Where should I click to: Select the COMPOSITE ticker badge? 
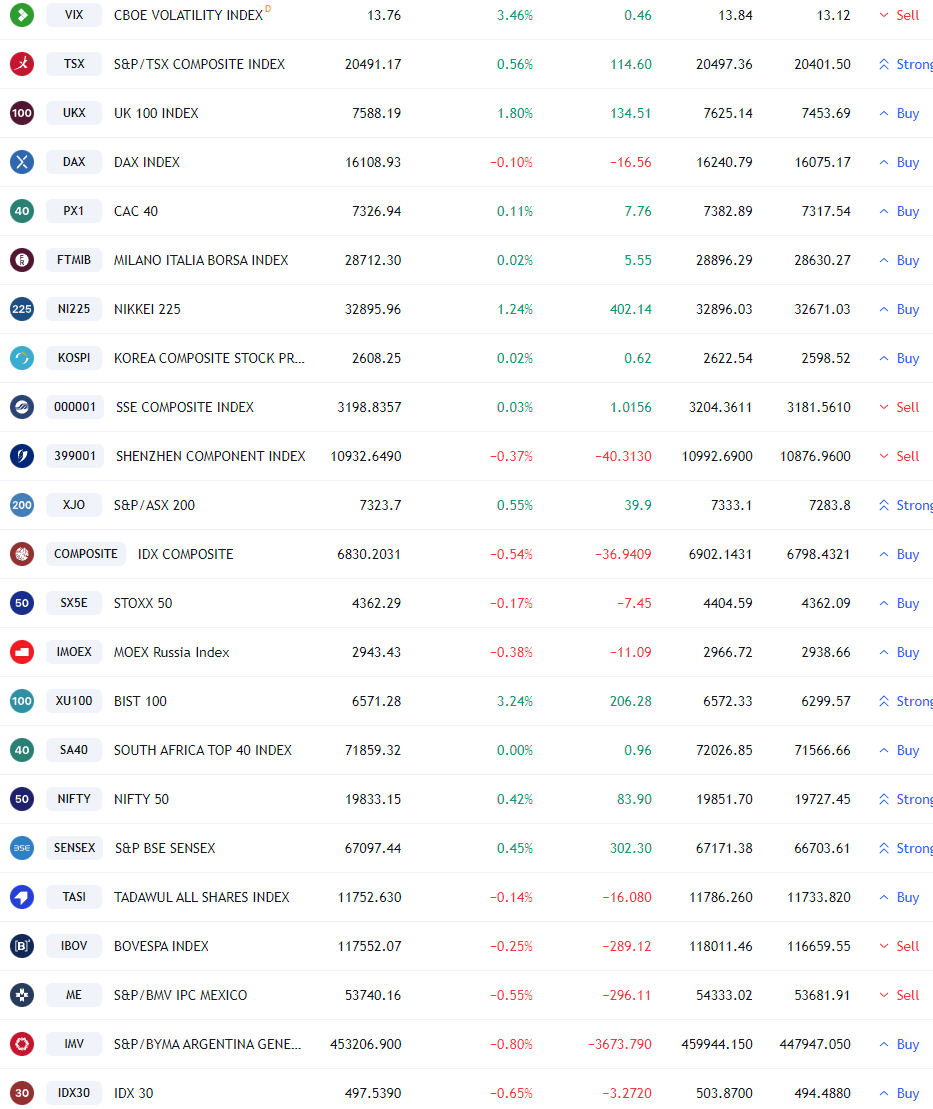pyautogui.click(x=86, y=554)
